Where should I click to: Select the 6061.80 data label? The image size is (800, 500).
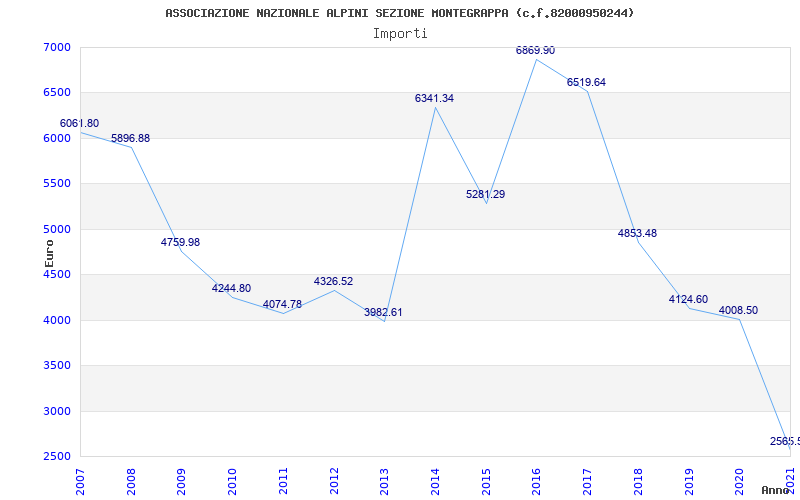click(x=80, y=123)
